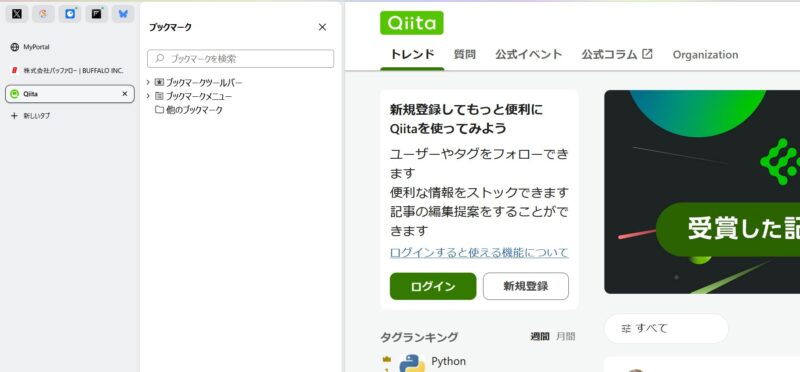The width and height of the screenshot is (800, 372).
Task: Focus the ブックマークを検索 search field
Action: point(240,59)
